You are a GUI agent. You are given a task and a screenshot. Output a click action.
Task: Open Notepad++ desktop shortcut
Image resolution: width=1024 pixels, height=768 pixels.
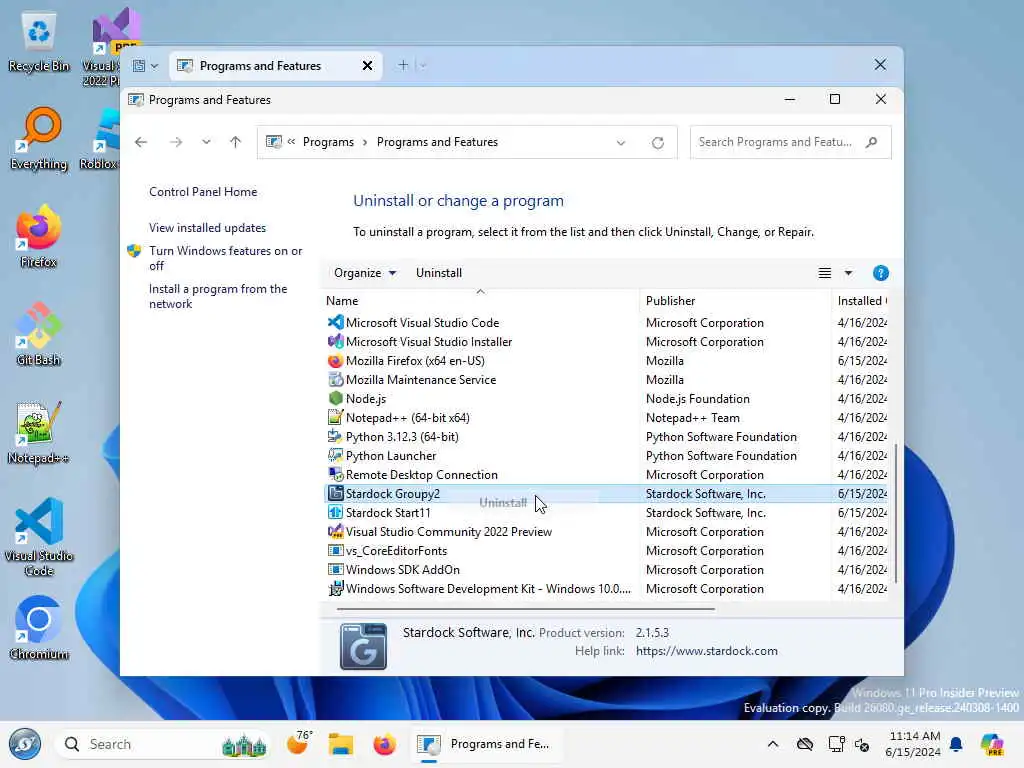[39, 432]
